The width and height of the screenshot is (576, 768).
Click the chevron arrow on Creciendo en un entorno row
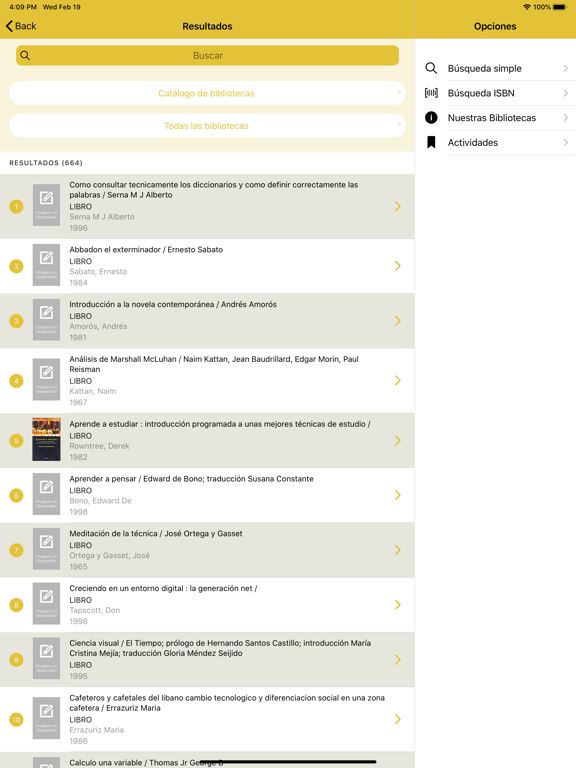coord(398,605)
